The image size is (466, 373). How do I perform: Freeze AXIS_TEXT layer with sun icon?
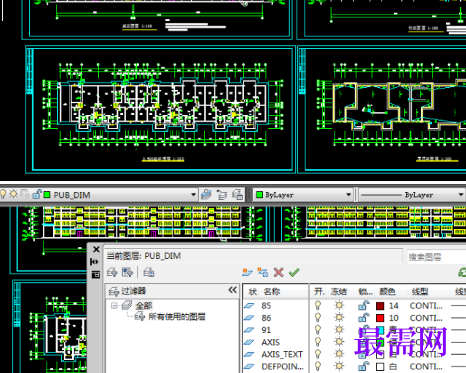click(339, 354)
